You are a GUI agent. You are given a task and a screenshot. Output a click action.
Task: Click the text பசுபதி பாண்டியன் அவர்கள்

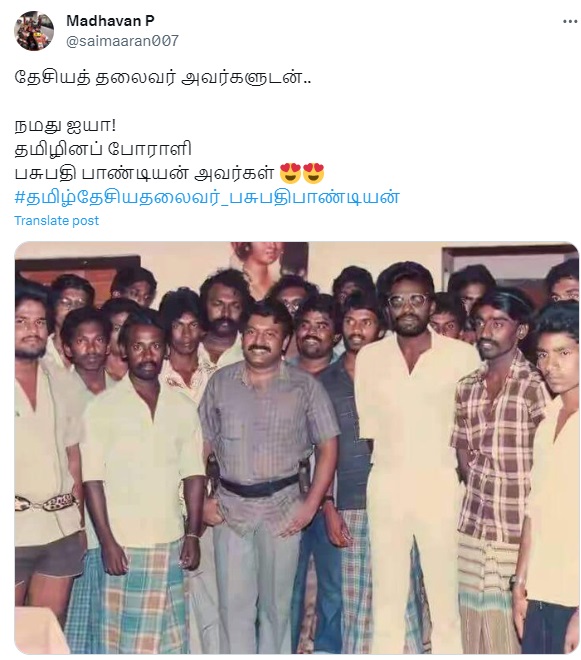144,173
